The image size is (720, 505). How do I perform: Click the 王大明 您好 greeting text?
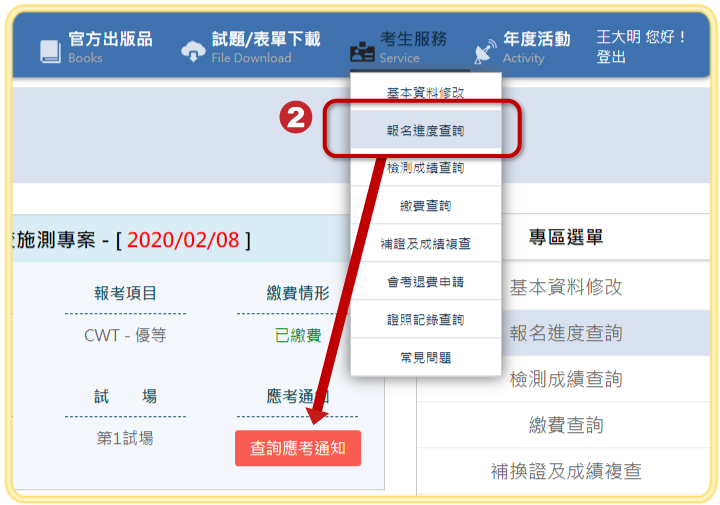641,37
